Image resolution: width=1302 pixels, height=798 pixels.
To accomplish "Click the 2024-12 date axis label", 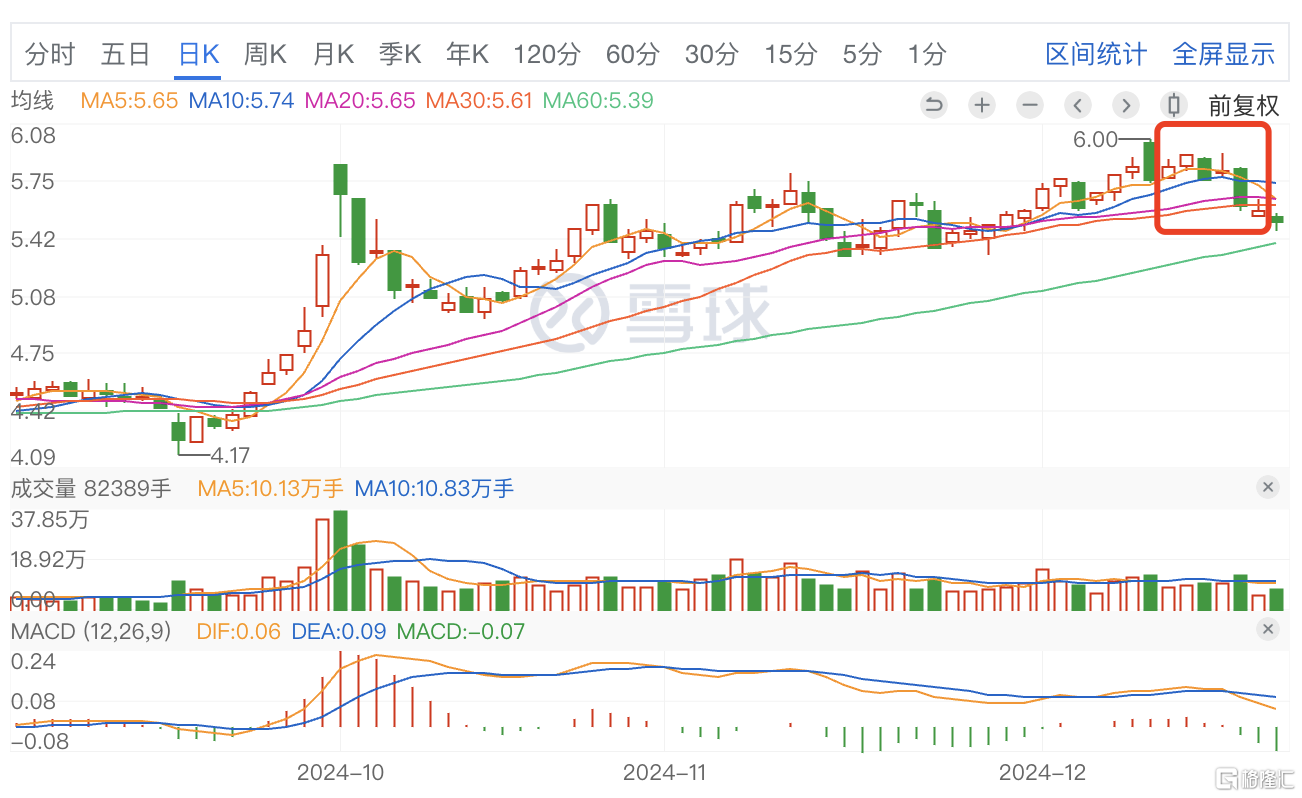I will [1042, 773].
